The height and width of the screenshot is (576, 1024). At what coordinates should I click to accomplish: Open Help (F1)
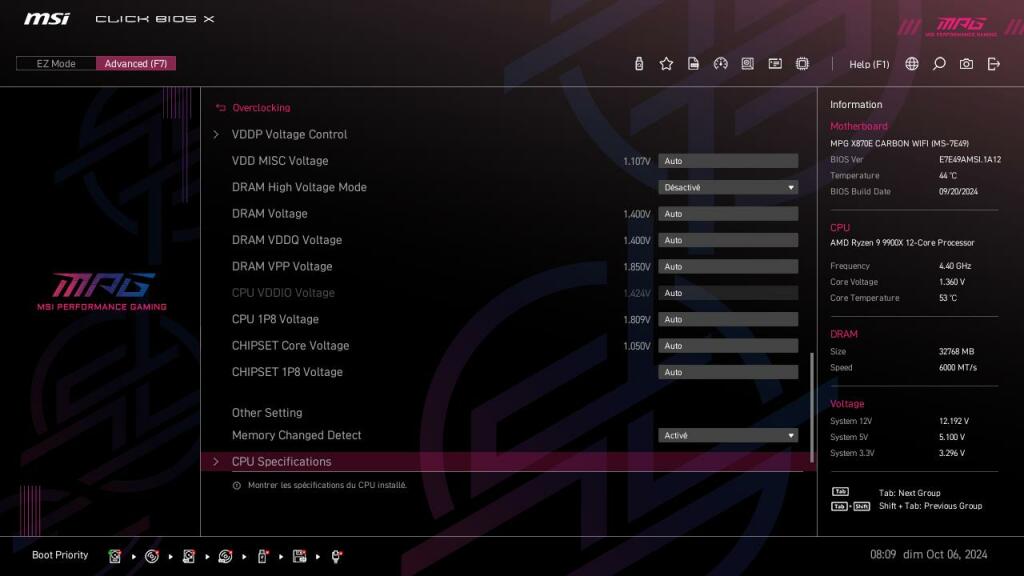coord(869,63)
